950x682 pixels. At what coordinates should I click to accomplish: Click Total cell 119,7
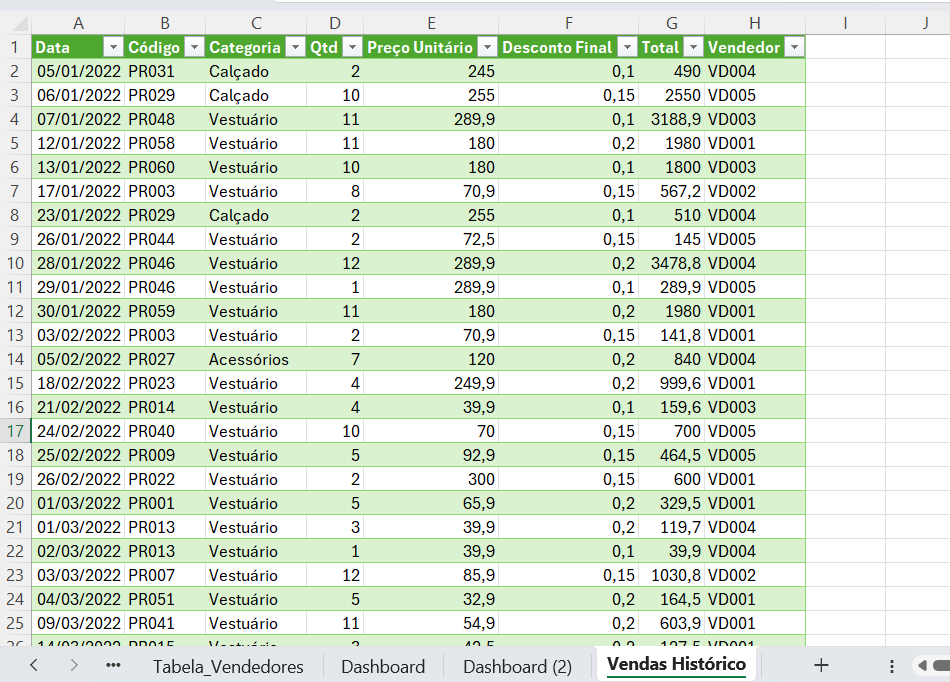pyautogui.click(x=671, y=527)
